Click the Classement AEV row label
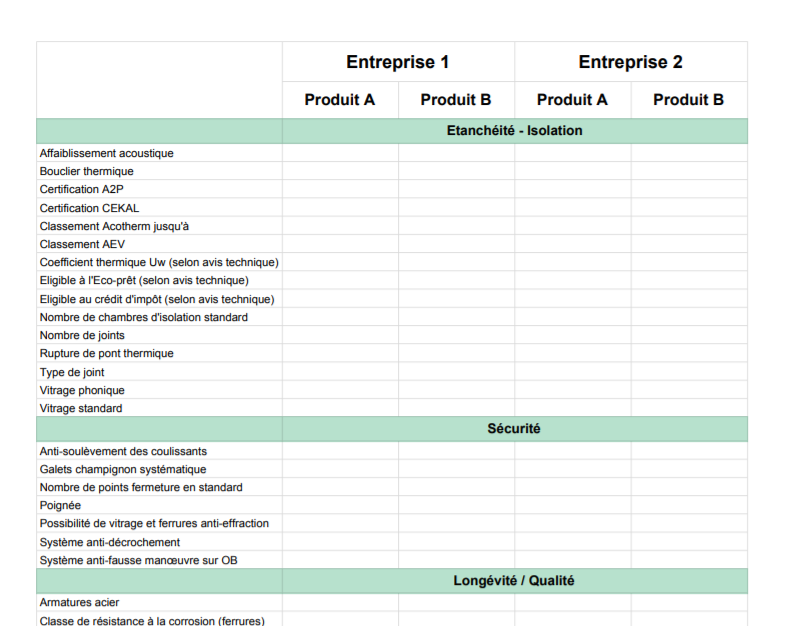The width and height of the screenshot is (804, 626). pos(83,244)
